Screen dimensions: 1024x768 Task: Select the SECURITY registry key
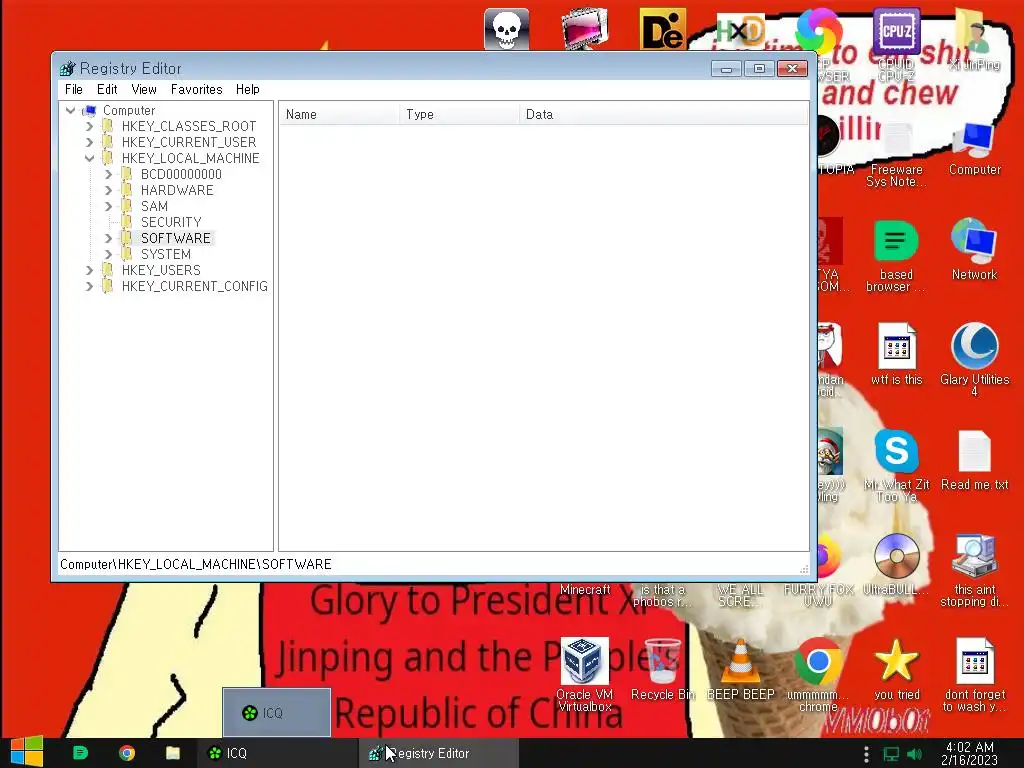coord(171,222)
